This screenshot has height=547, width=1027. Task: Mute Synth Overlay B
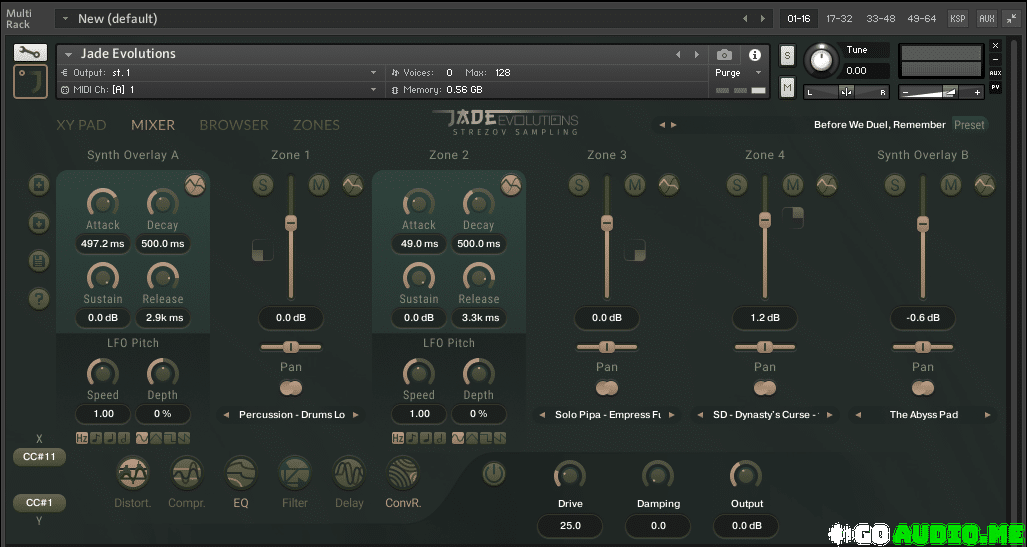pos(950,185)
